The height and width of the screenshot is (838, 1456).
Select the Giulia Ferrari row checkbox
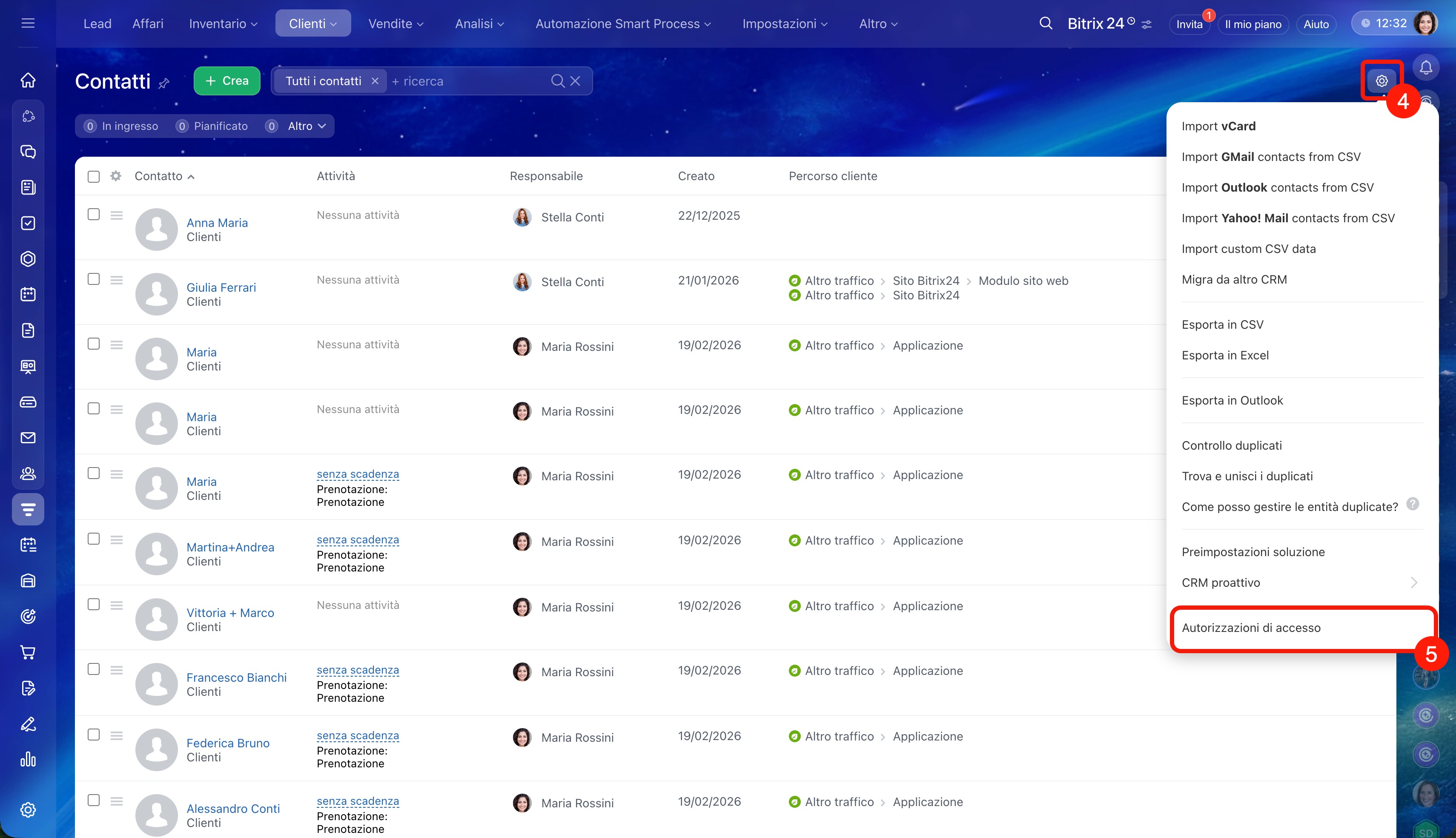coord(93,279)
